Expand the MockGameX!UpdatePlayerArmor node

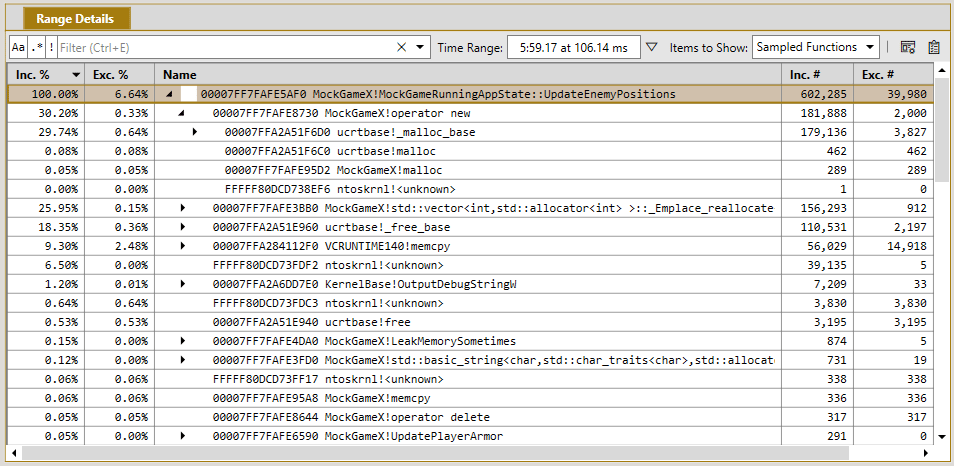pos(183,436)
